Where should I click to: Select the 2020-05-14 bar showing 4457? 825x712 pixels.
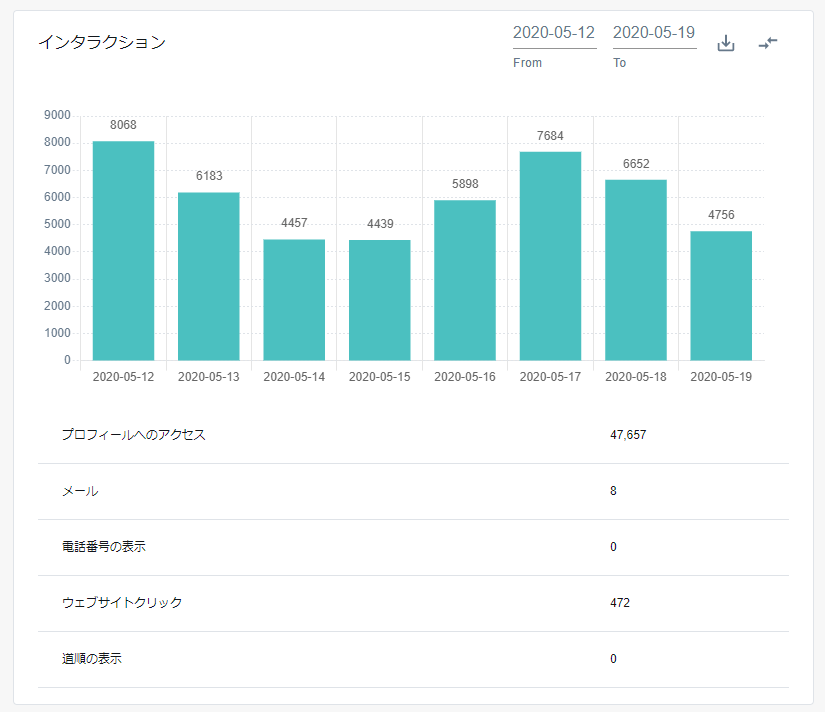pyautogui.click(x=294, y=299)
